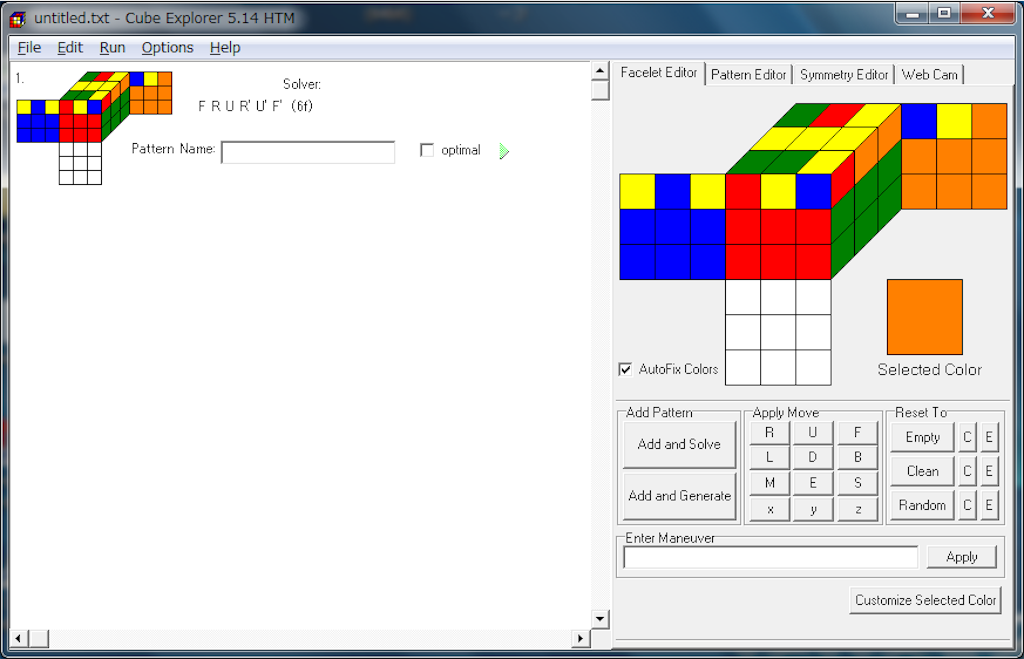Click the E button beside Empty
The height and width of the screenshot is (659, 1024).
pos(989,438)
